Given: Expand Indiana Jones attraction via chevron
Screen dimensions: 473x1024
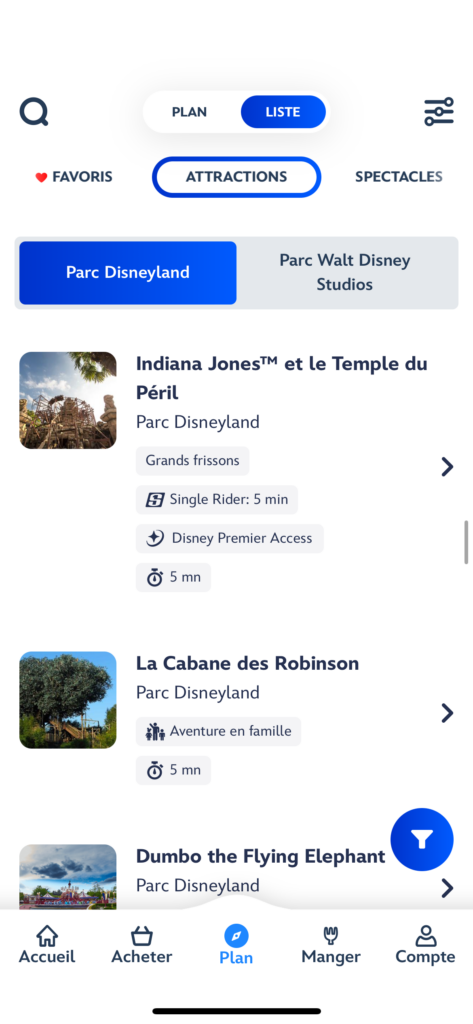Looking at the screenshot, I should click(x=447, y=466).
